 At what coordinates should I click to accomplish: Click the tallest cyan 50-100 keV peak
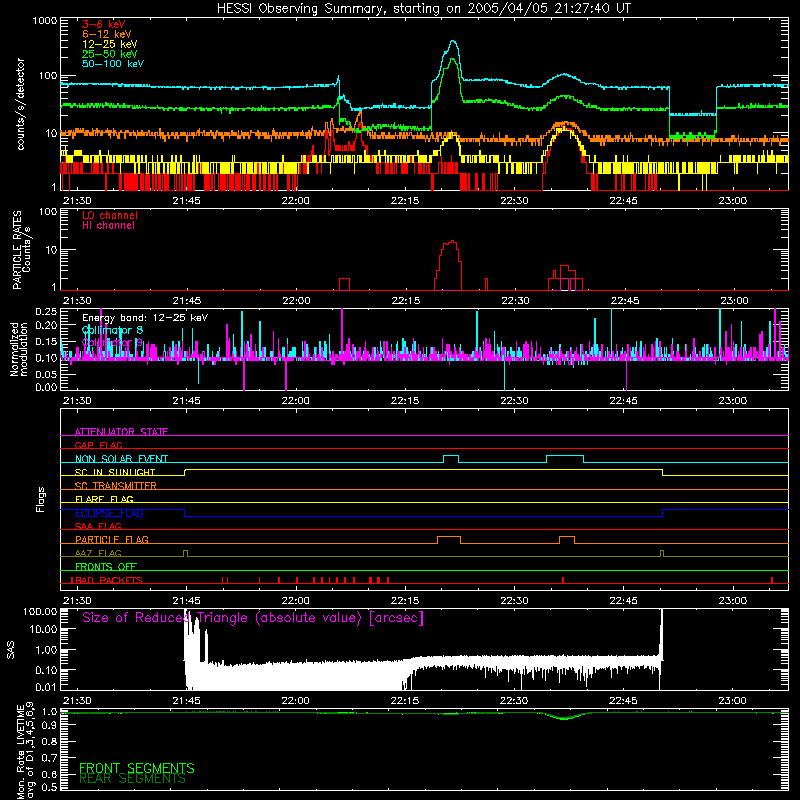(453, 43)
